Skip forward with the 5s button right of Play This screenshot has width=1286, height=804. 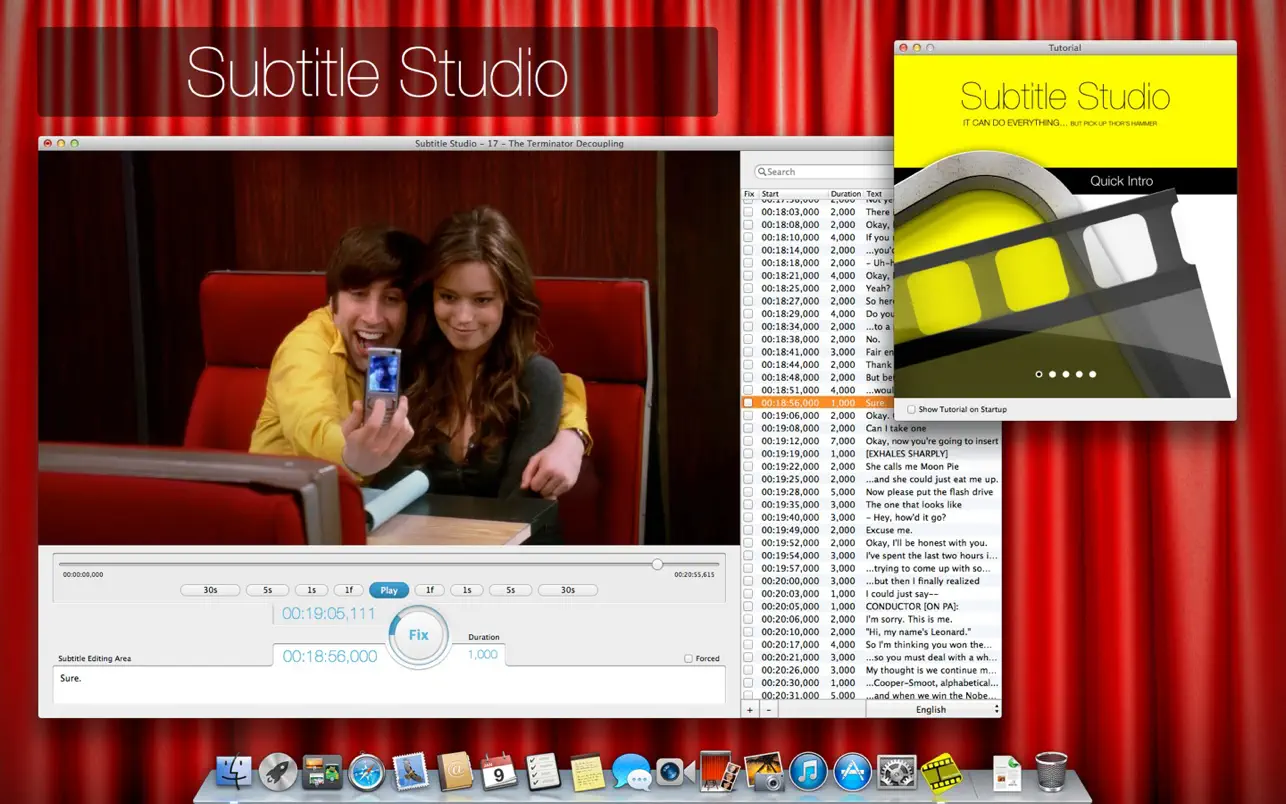point(510,590)
